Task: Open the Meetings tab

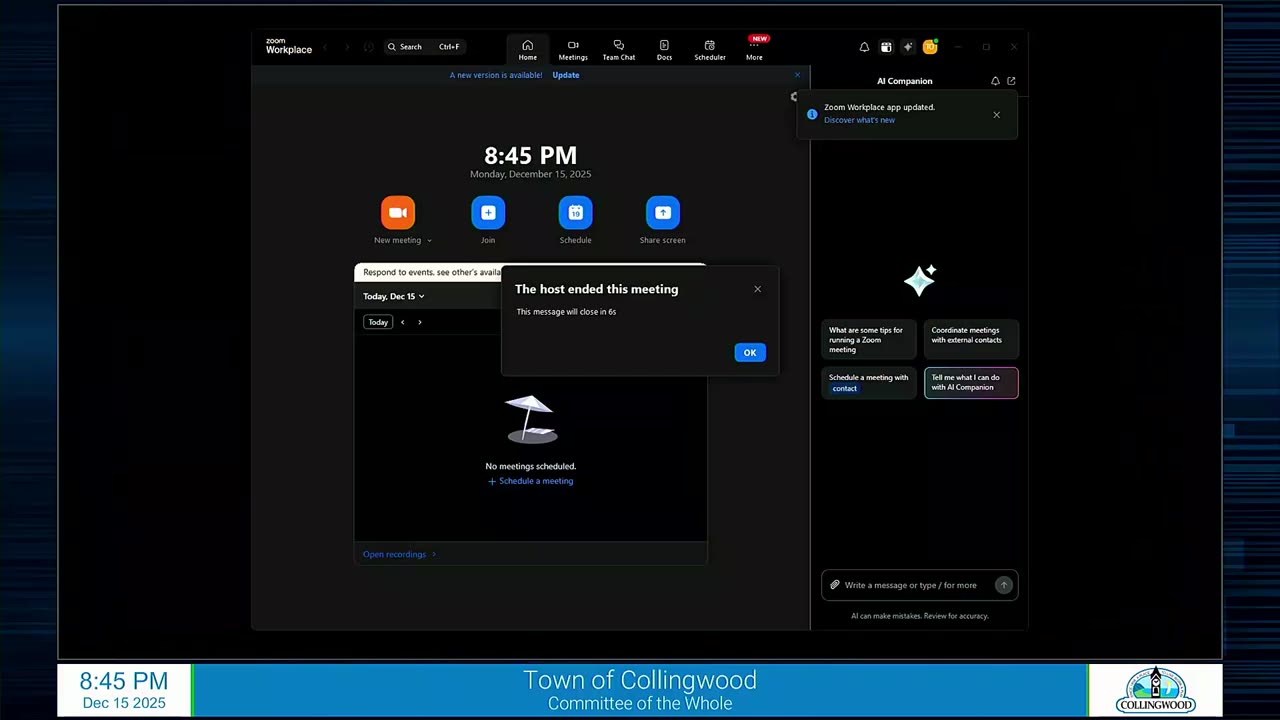Action: [x=573, y=50]
